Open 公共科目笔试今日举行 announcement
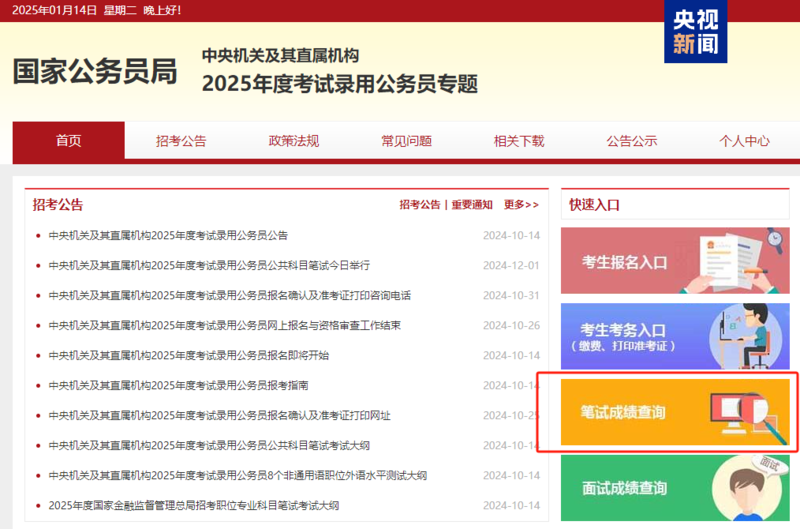Viewport: 800px width, 529px height. click(x=209, y=266)
